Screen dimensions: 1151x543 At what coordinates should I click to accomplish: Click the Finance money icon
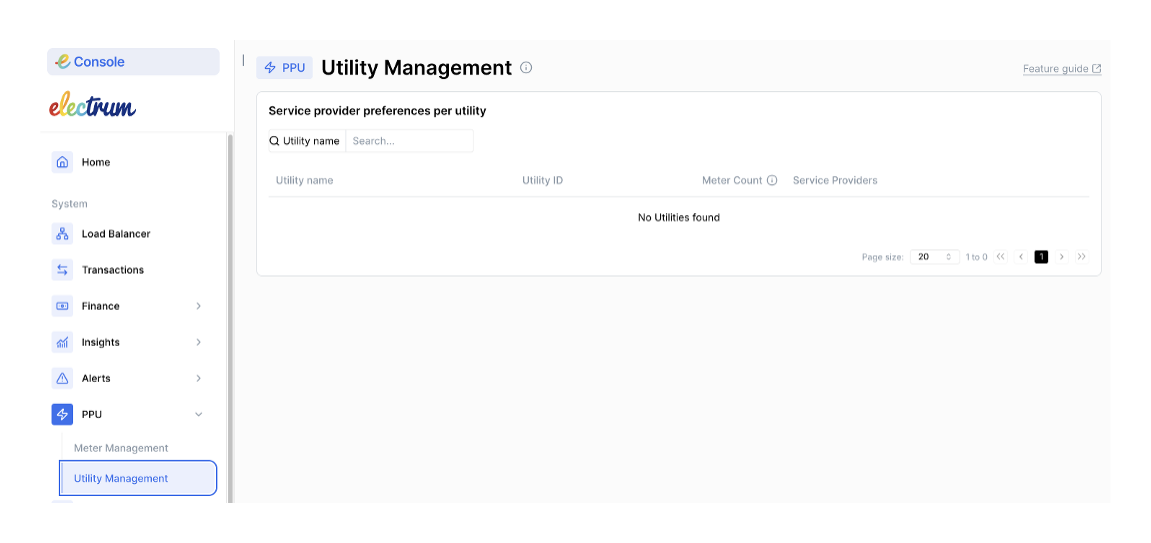[x=62, y=306]
